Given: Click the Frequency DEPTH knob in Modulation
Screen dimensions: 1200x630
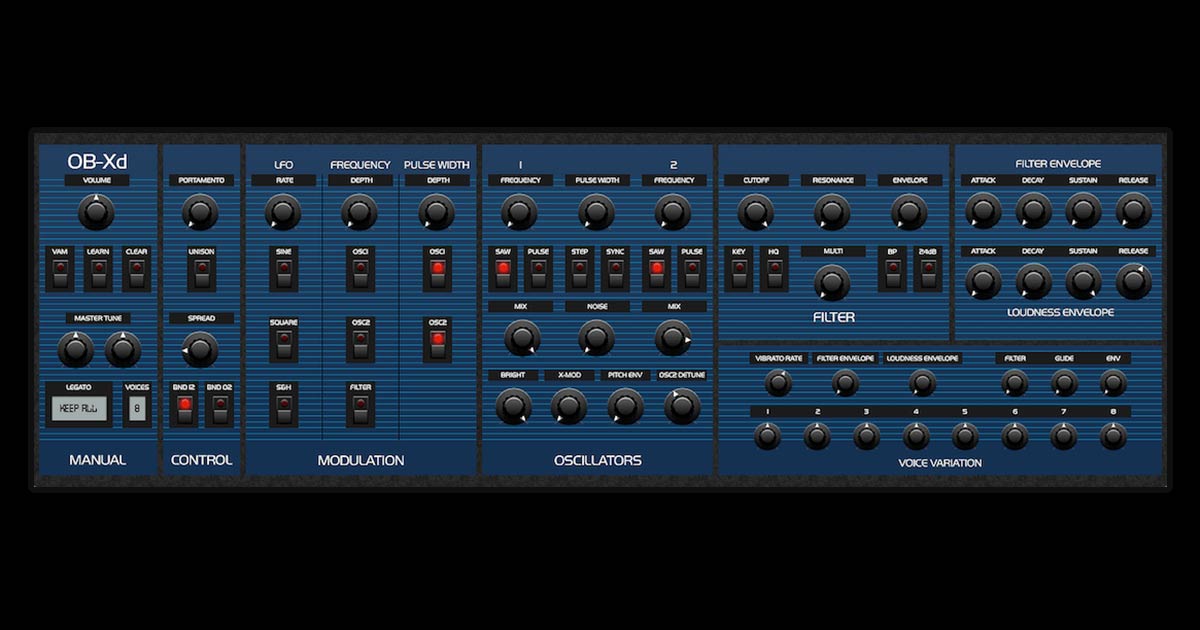Looking at the screenshot, I should coord(359,212).
